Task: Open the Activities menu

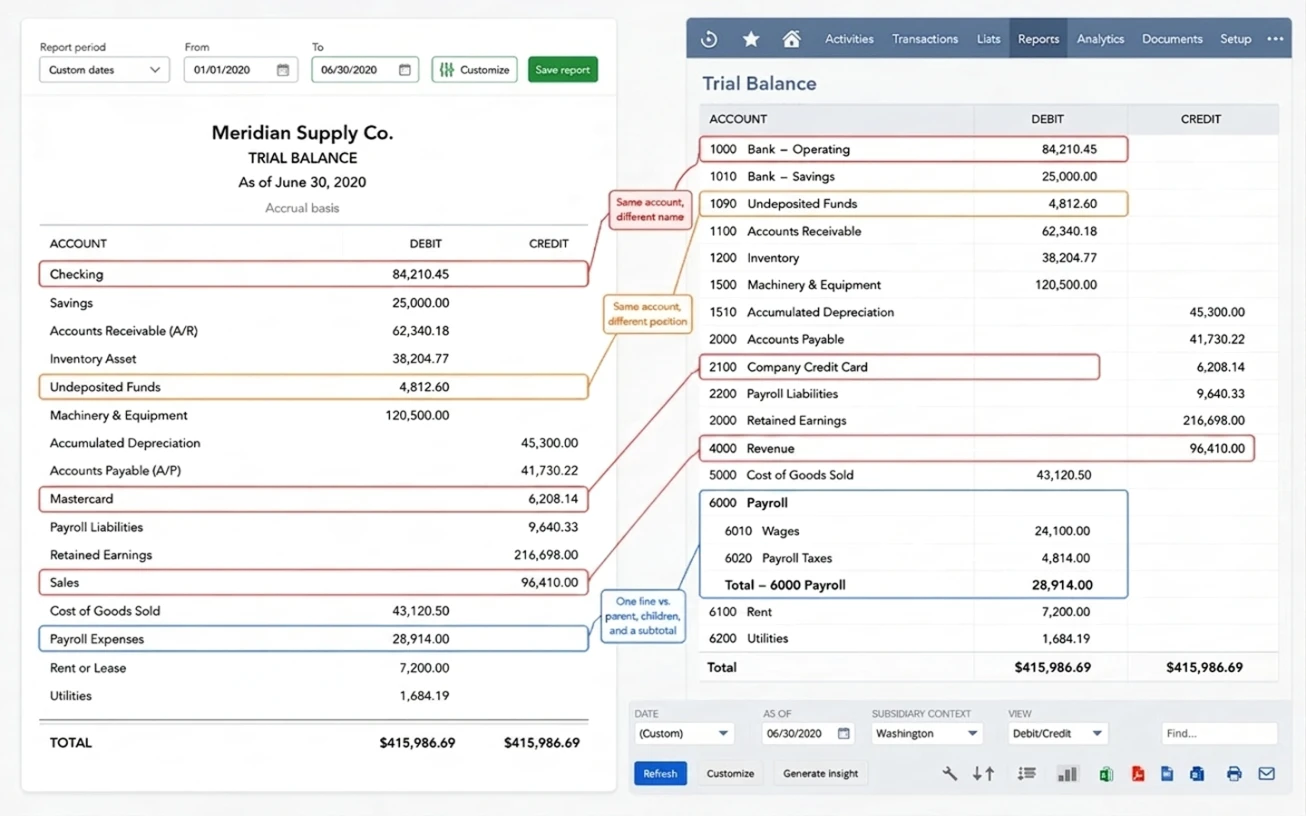Action: coord(849,39)
